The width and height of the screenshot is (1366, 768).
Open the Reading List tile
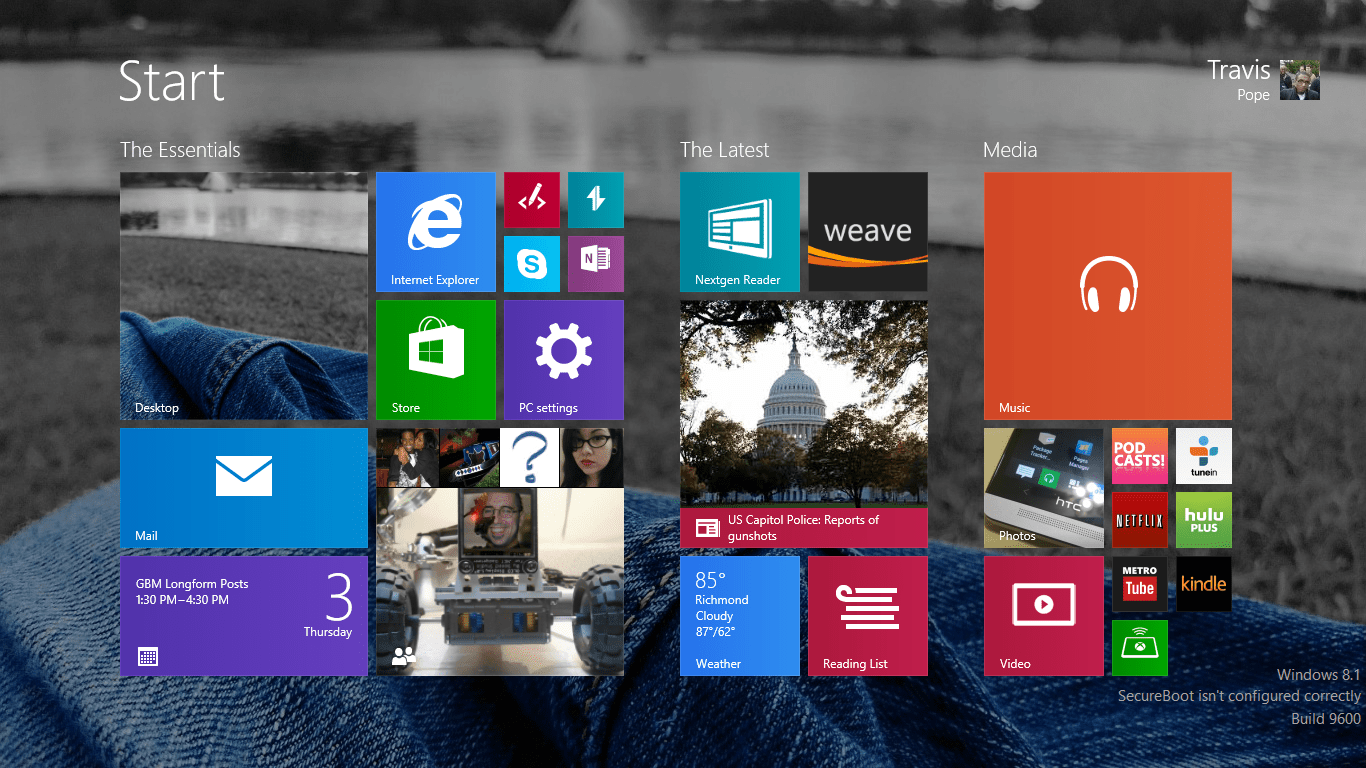[x=867, y=616]
